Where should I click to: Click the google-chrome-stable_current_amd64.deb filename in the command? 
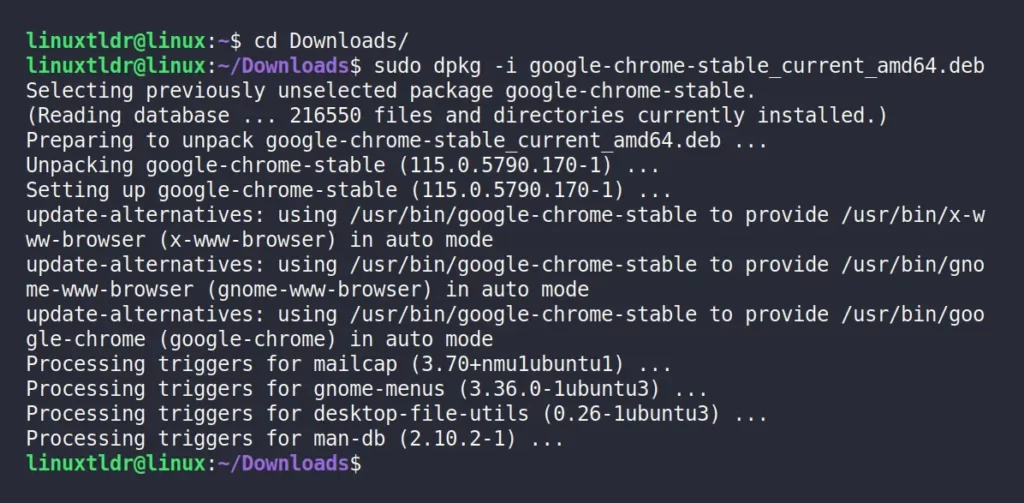click(x=756, y=66)
